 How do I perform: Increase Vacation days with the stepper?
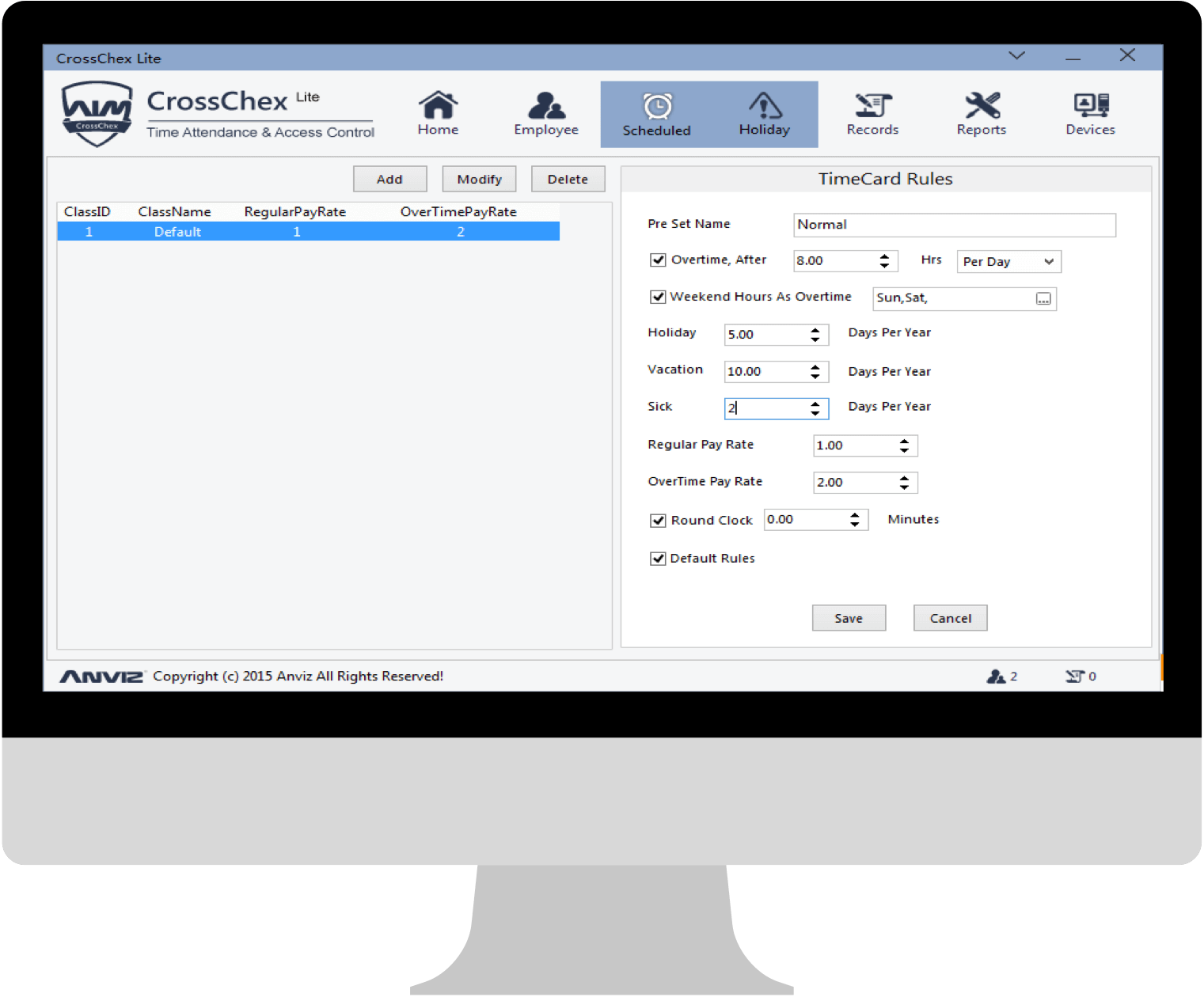click(815, 367)
